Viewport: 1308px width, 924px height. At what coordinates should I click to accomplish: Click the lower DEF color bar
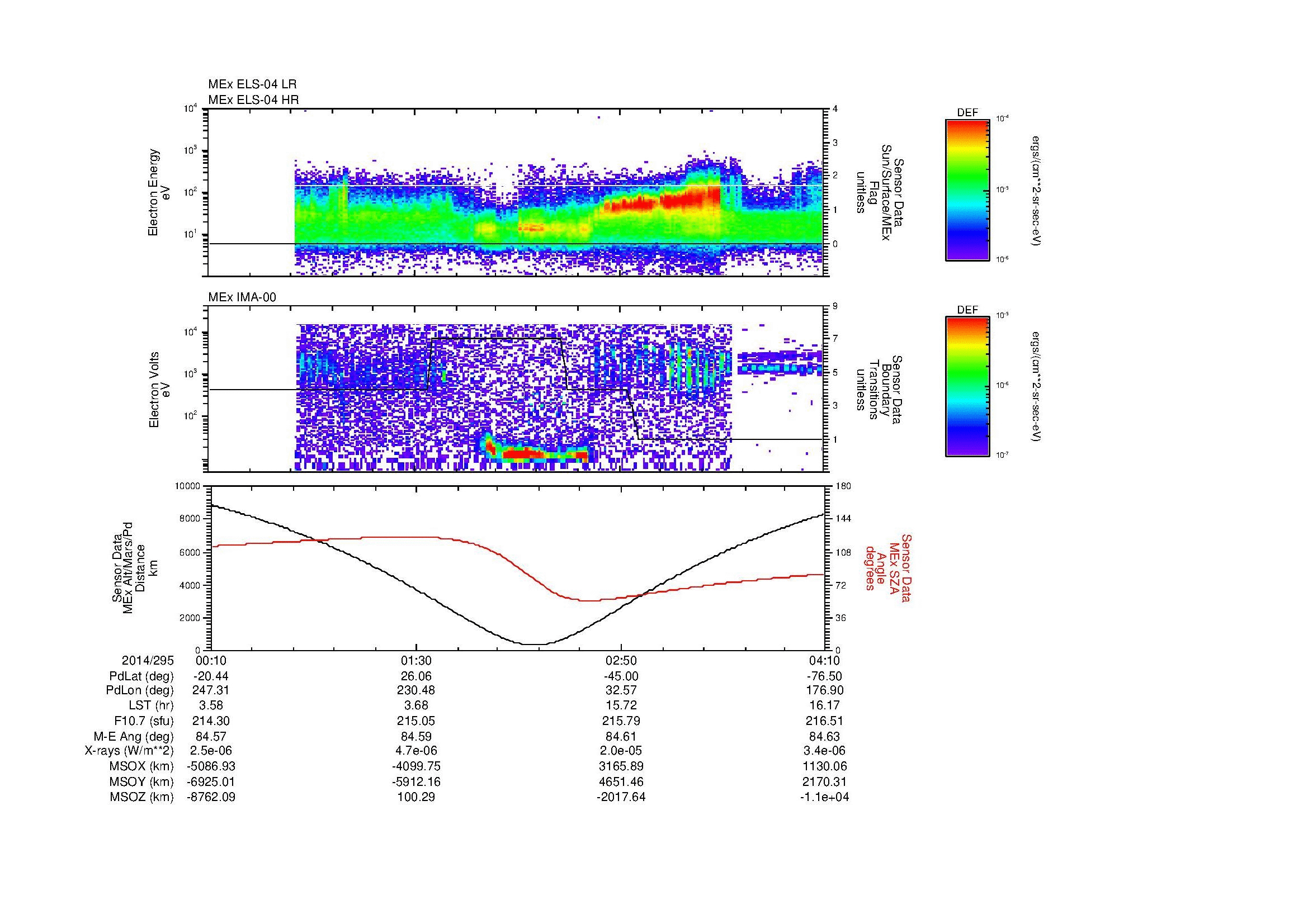pos(967,387)
